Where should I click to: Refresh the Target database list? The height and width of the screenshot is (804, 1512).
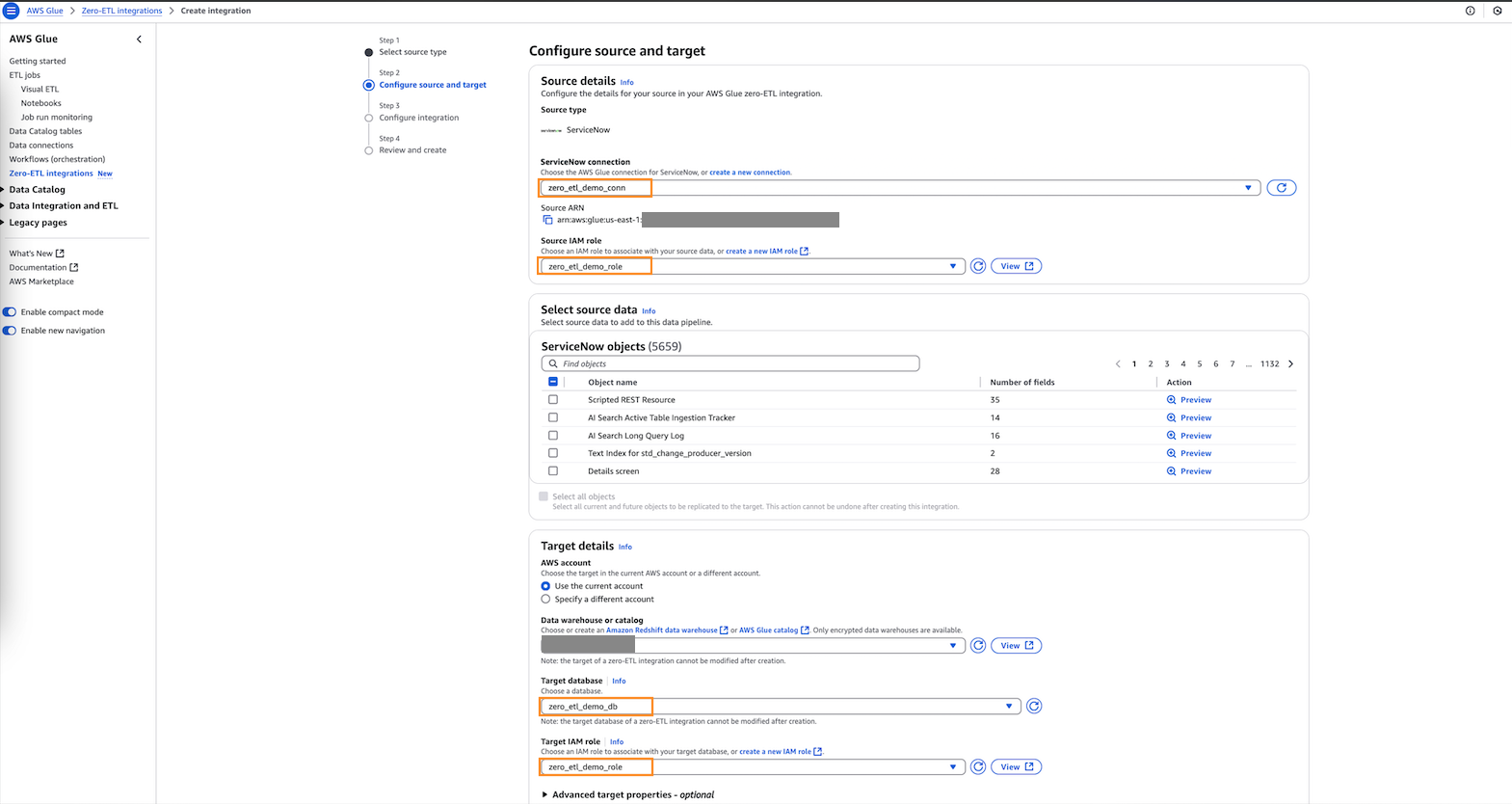(1034, 707)
